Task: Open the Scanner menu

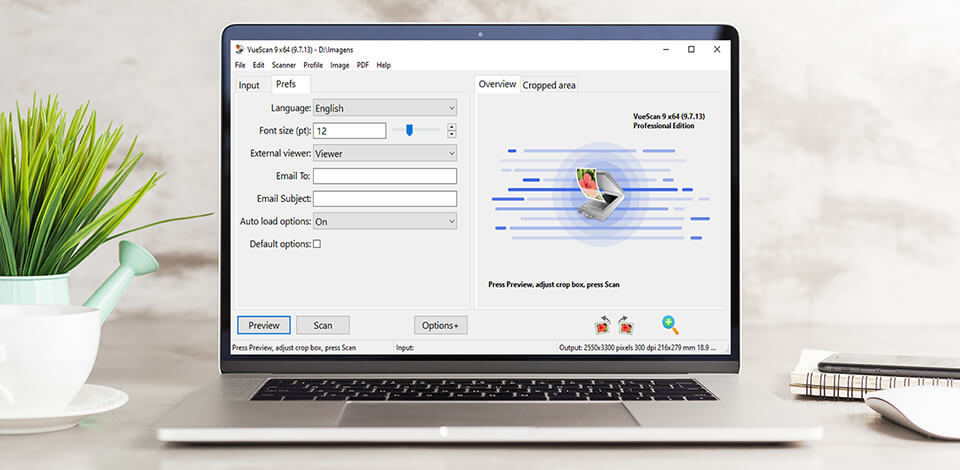Action: 284,65
